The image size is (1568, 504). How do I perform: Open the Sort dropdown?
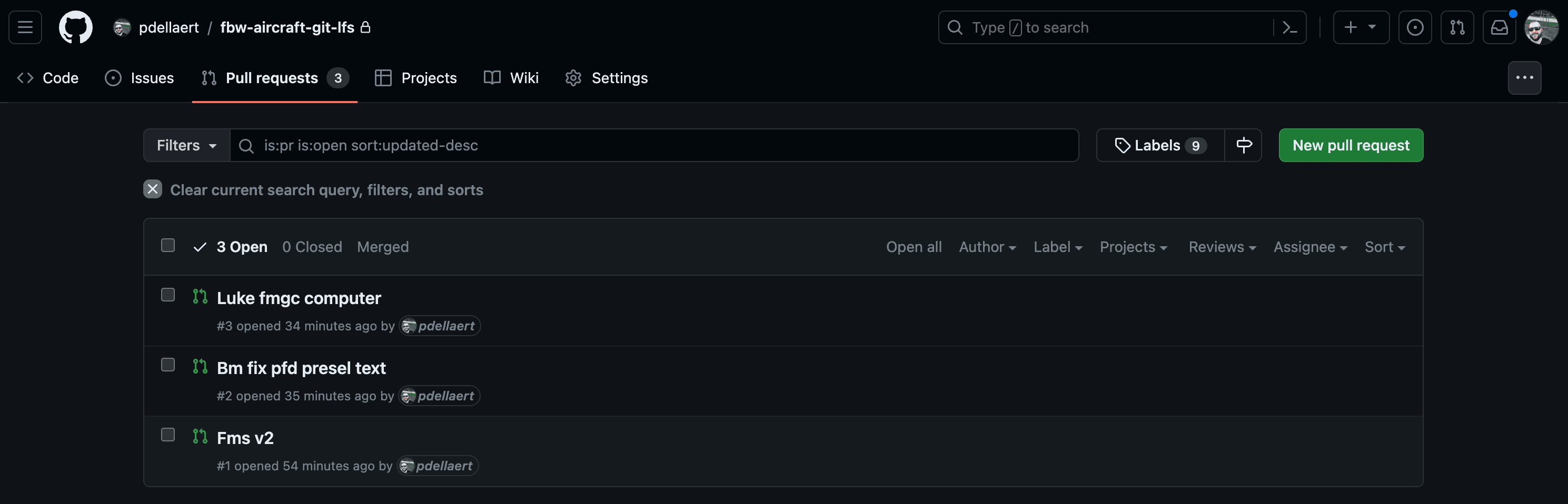coord(1384,247)
